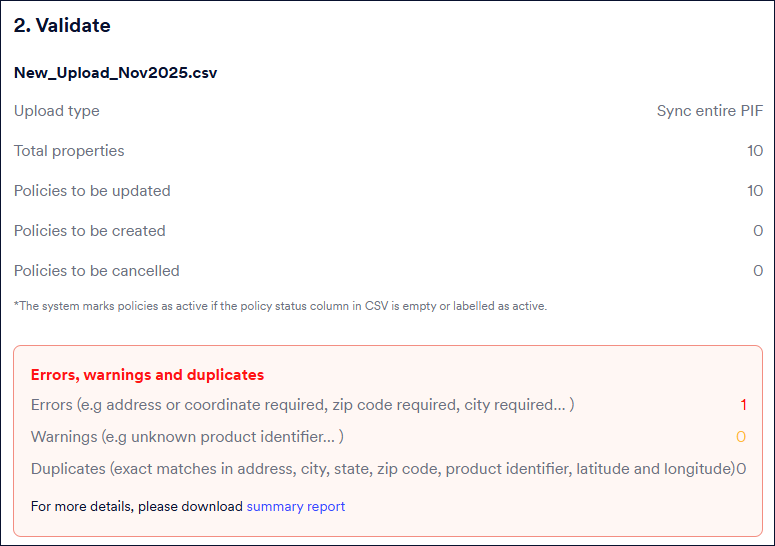Click the Policies to be cancelled count
Screen dimensions: 775x546
pos(758,271)
